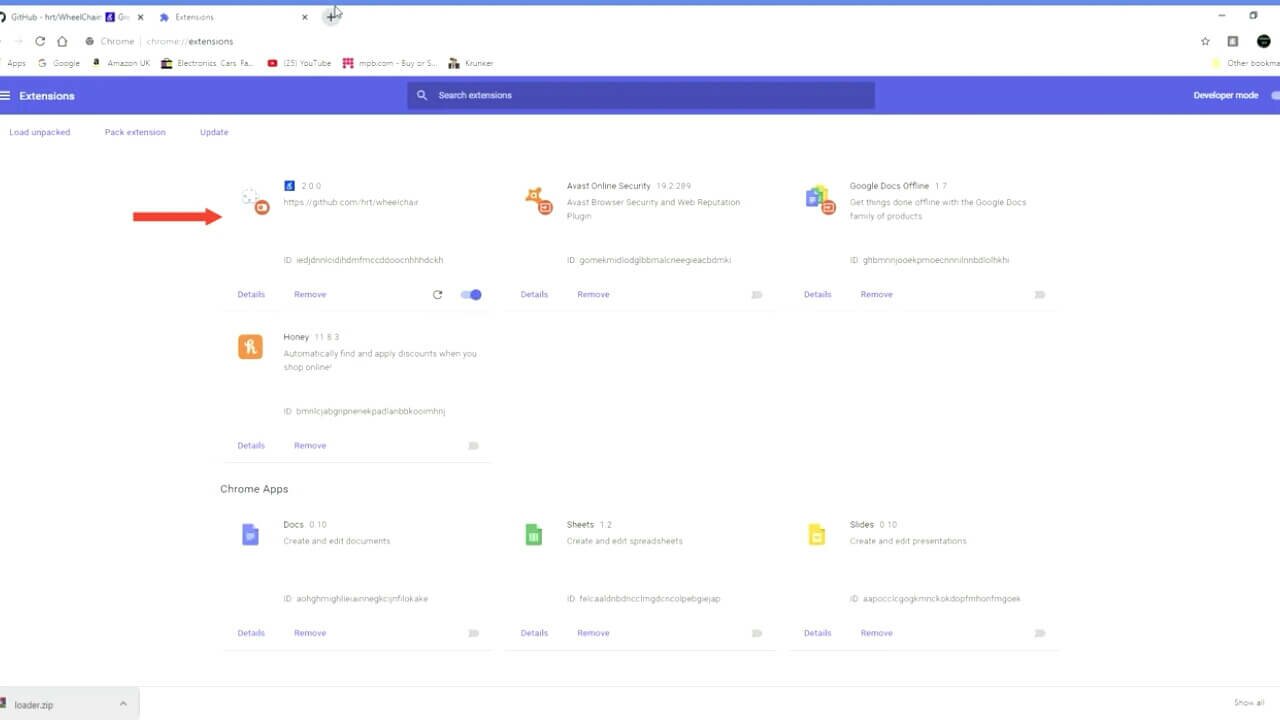
Task: Open the Extensions hamburger main menu
Action: click(5, 96)
